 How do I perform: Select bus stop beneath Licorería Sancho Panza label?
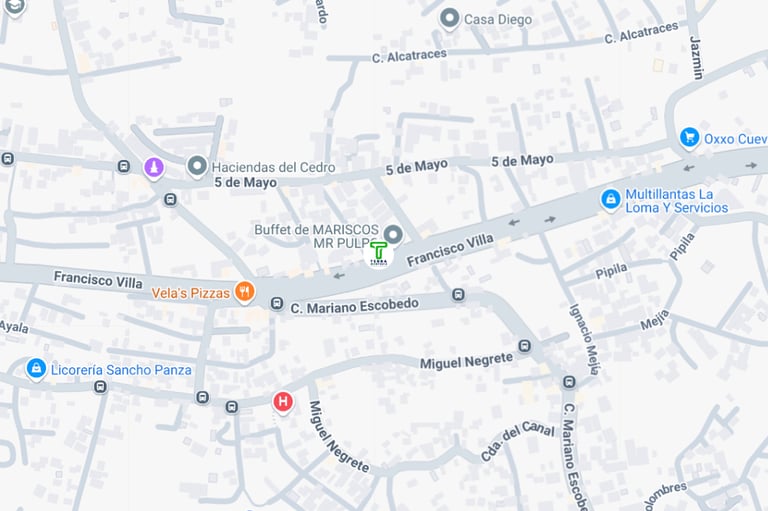pyautogui.click(x=100, y=388)
